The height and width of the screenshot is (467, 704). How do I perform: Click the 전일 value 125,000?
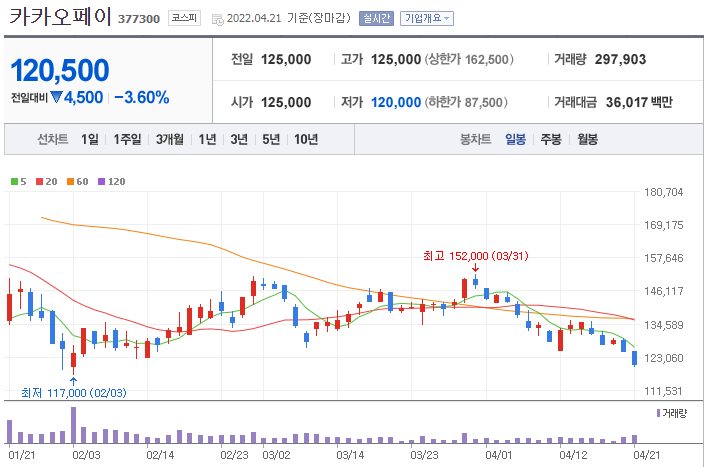(x=286, y=59)
